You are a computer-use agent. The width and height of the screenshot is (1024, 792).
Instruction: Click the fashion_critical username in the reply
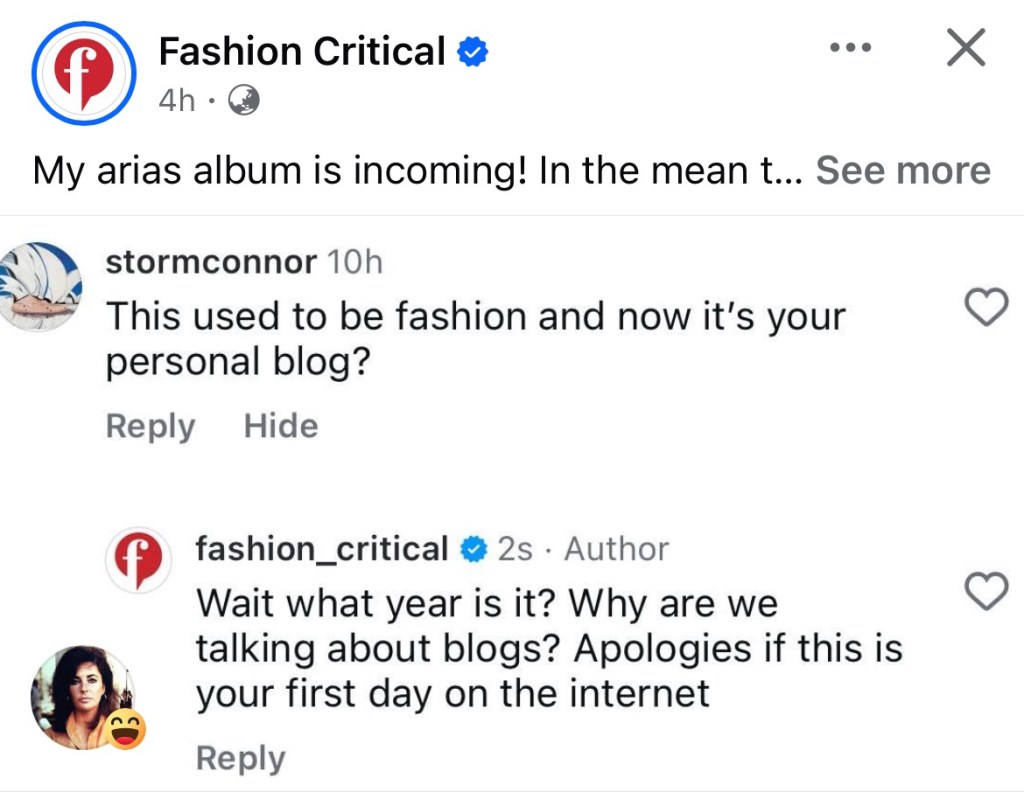pyautogui.click(x=321, y=549)
